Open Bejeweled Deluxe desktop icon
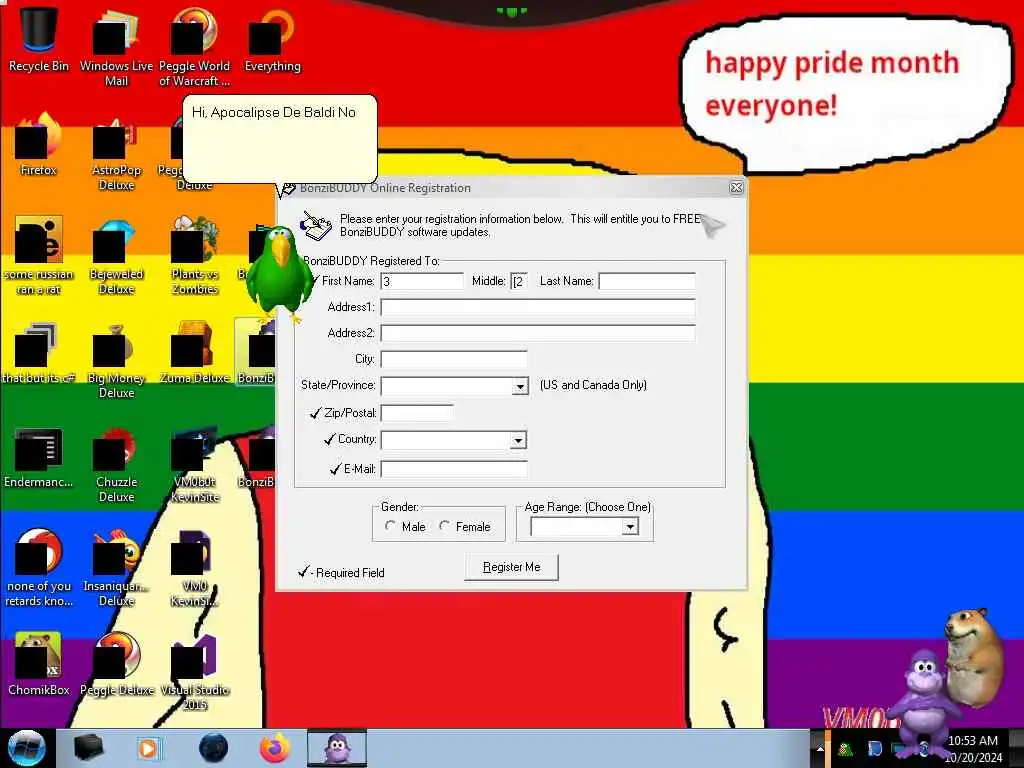The width and height of the screenshot is (1024, 768). [116, 255]
